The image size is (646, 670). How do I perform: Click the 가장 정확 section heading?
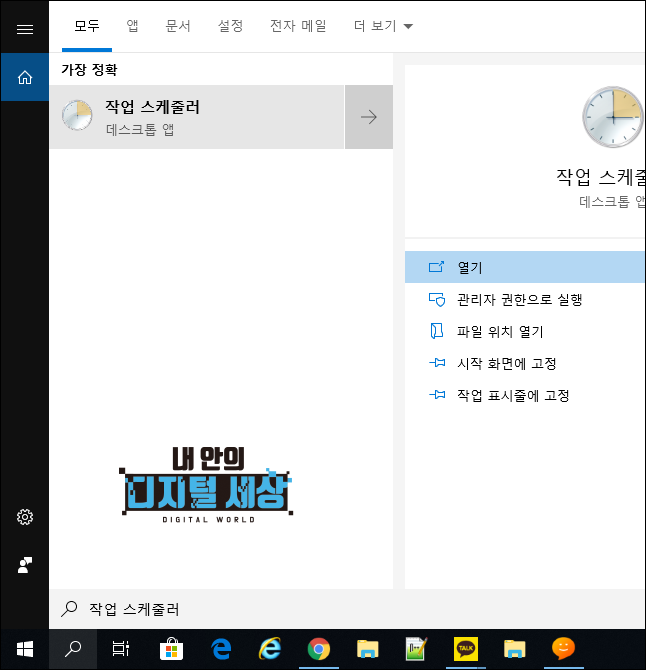pos(89,69)
